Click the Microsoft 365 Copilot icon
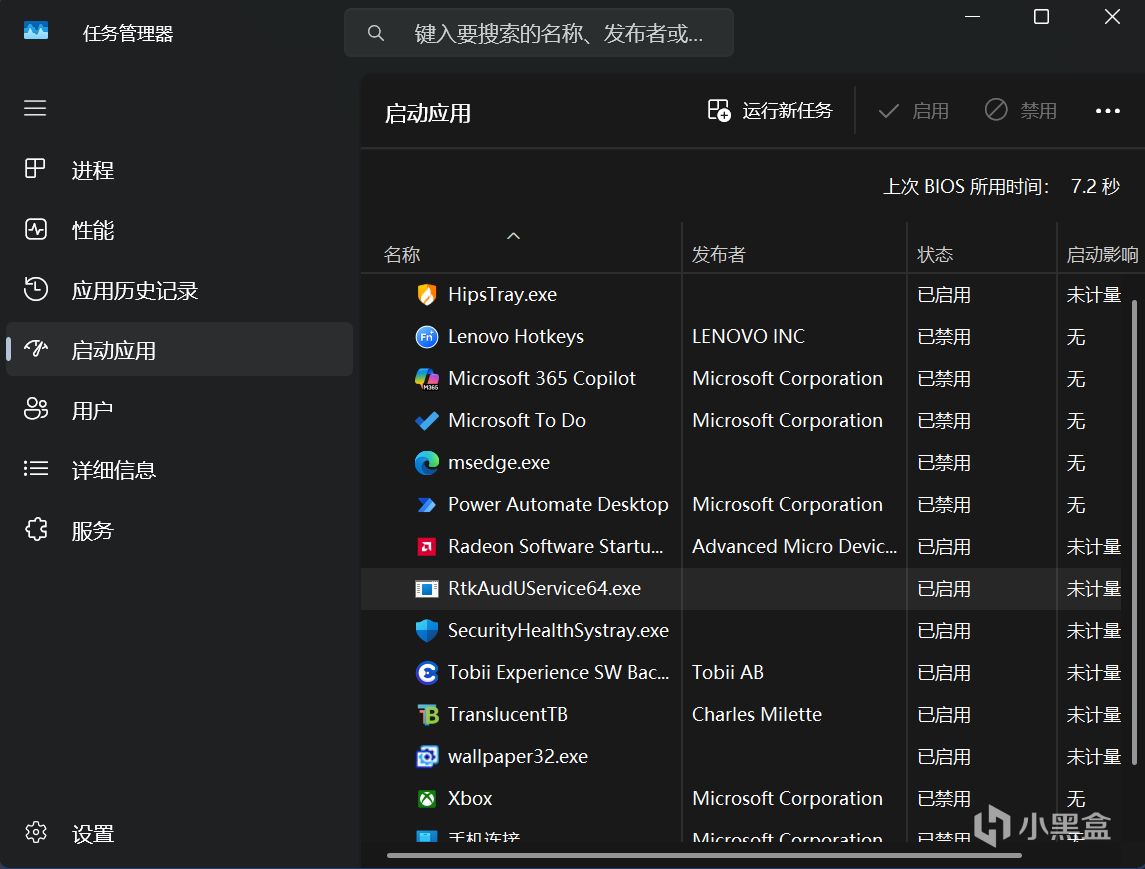This screenshot has width=1145, height=869. [427, 379]
